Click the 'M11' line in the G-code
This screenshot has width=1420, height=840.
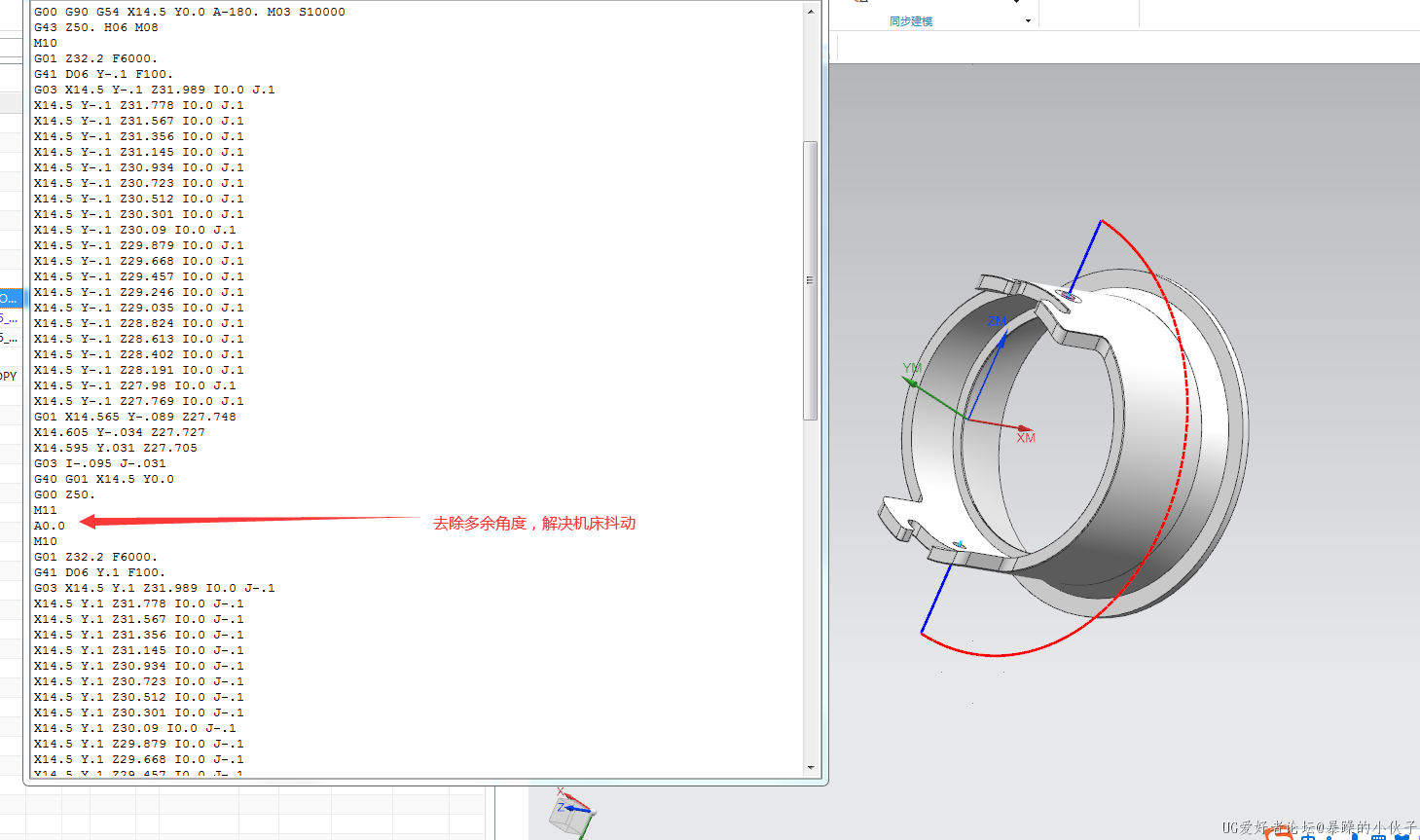point(46,510)
